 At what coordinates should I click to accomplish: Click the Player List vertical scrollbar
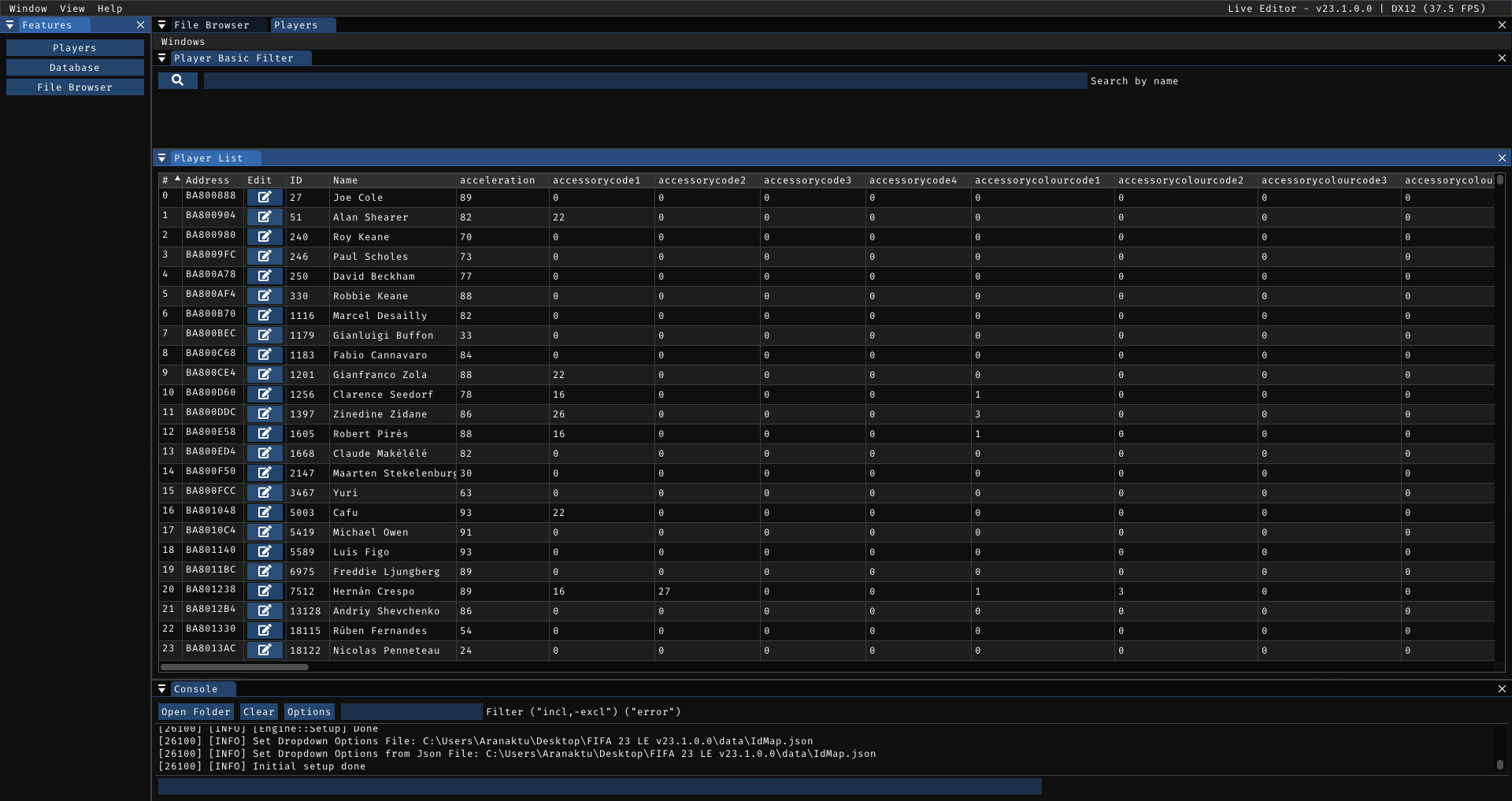pyautogui.click(x=1500, y=180)
